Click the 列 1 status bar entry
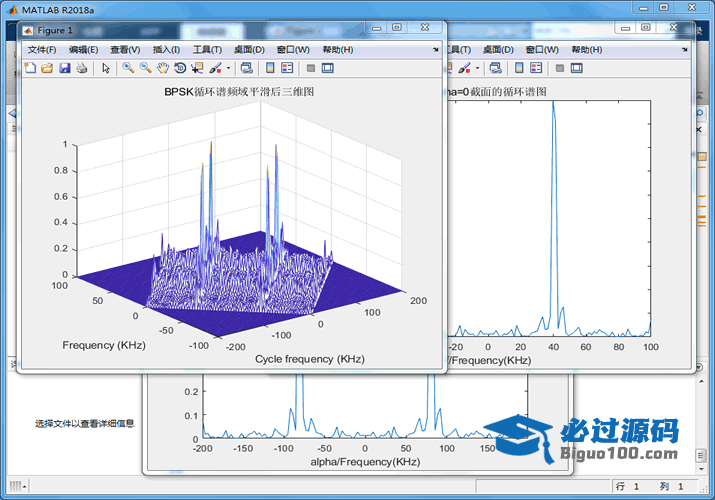This screenshot has height=500, width=715. [671, 486]
